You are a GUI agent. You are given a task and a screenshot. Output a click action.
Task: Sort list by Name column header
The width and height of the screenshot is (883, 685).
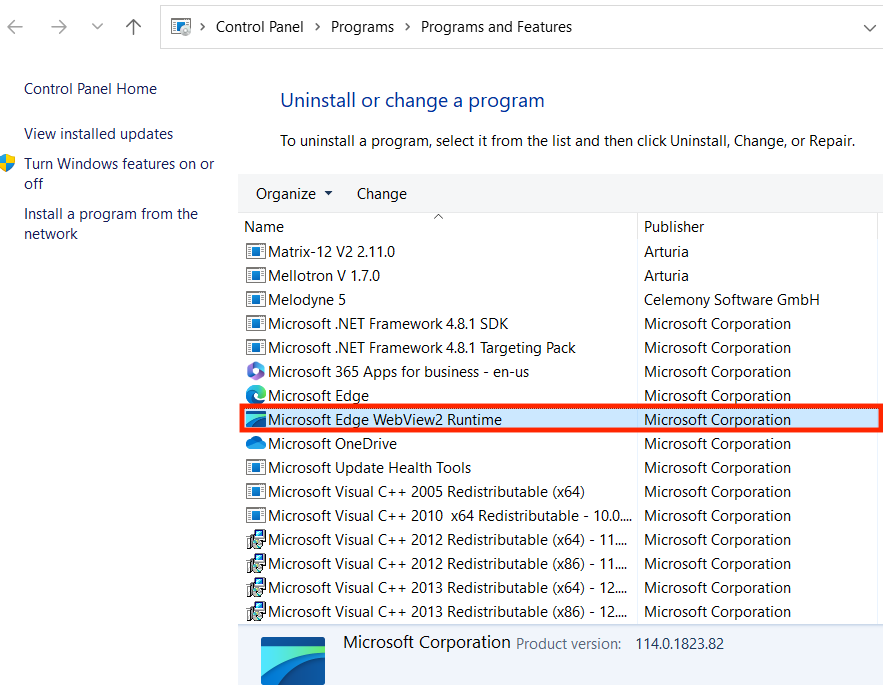pos(264,226)
